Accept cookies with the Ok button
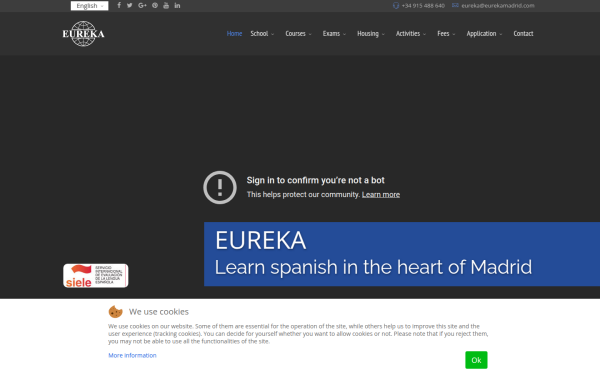Screen dimensions: 600x375 click(x=476, y=360)
